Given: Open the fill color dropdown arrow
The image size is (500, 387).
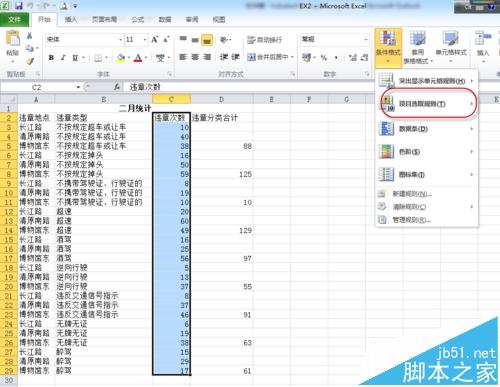Looking at the screenshot, I should pos(129,58).
